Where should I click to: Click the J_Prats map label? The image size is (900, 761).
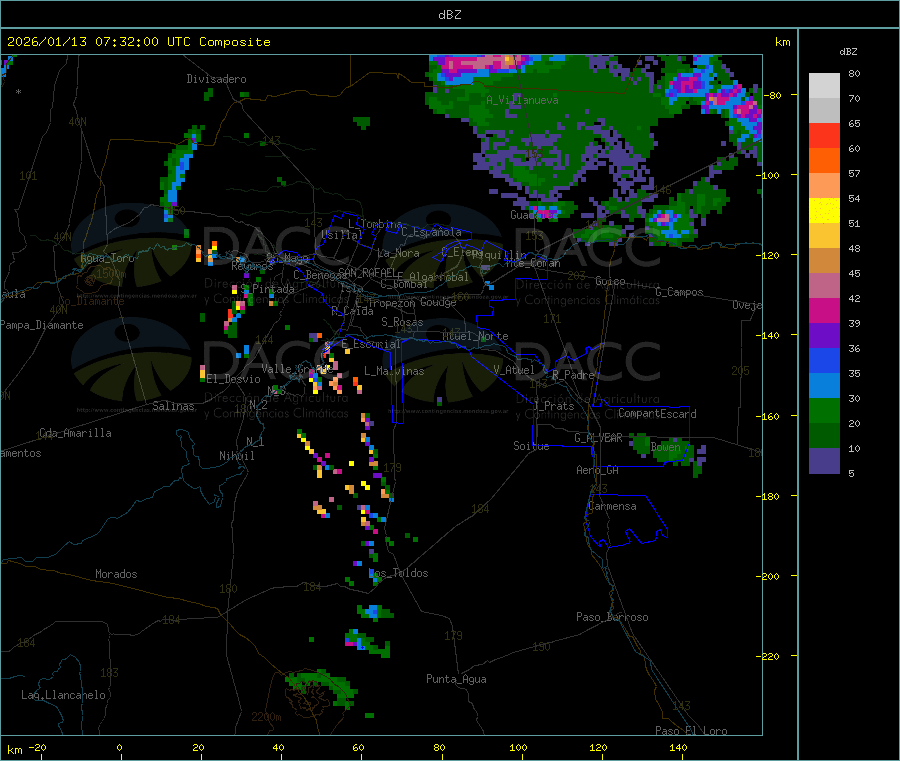click(553, 406)
